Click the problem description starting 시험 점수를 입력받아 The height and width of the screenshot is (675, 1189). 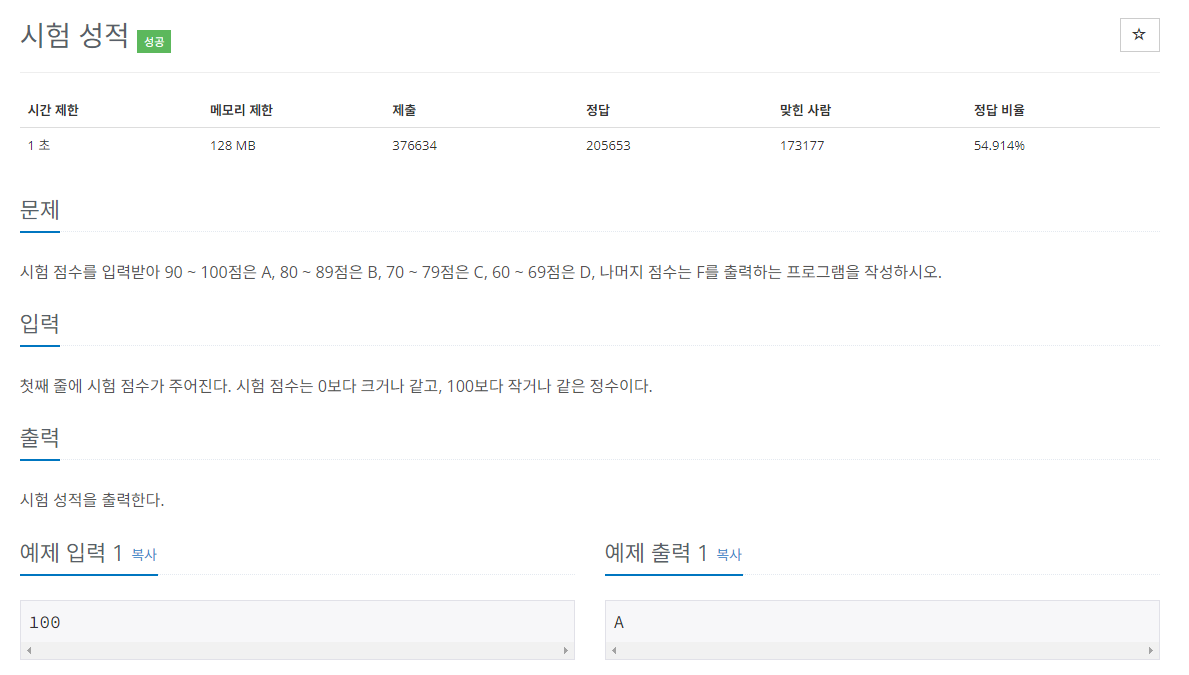coord(481,272)
